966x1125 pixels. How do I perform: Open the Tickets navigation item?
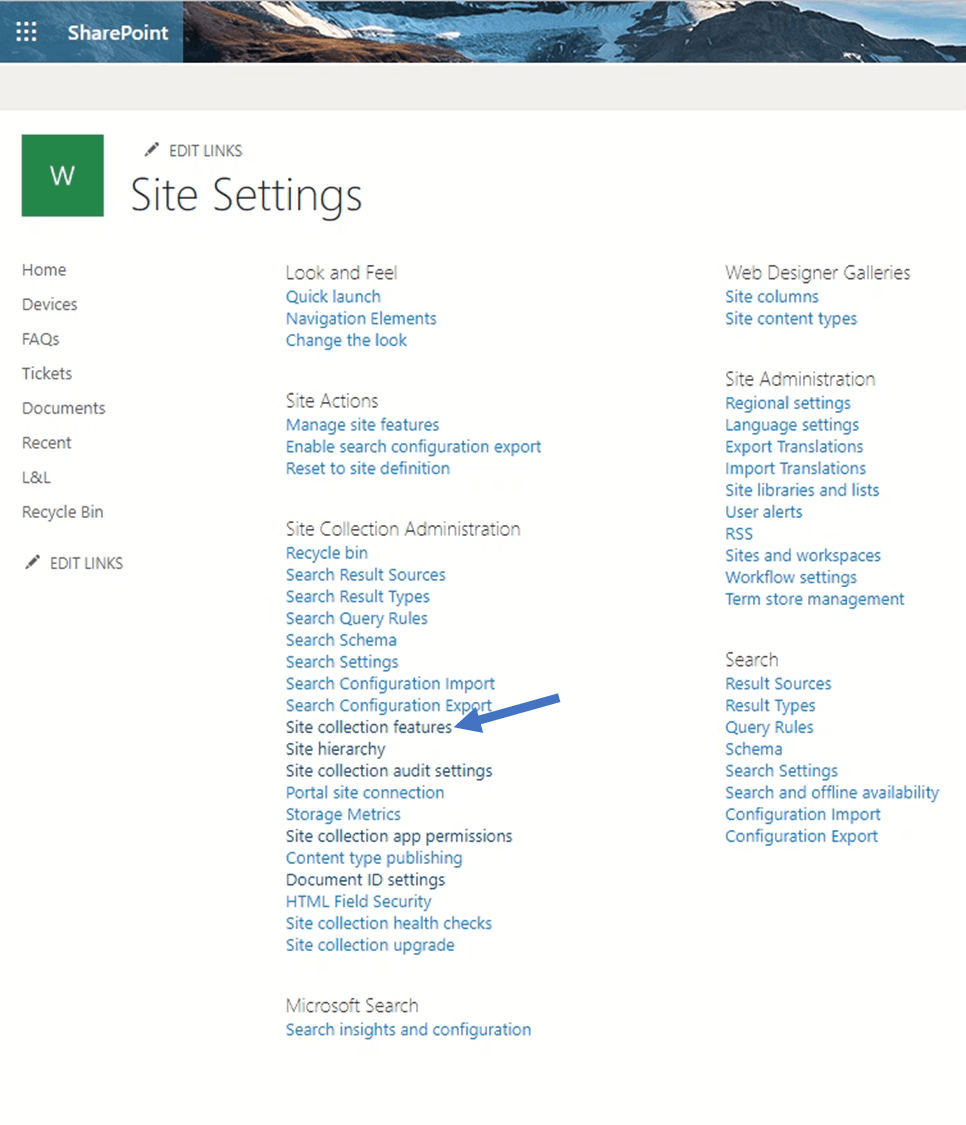(x=47, y=373)
